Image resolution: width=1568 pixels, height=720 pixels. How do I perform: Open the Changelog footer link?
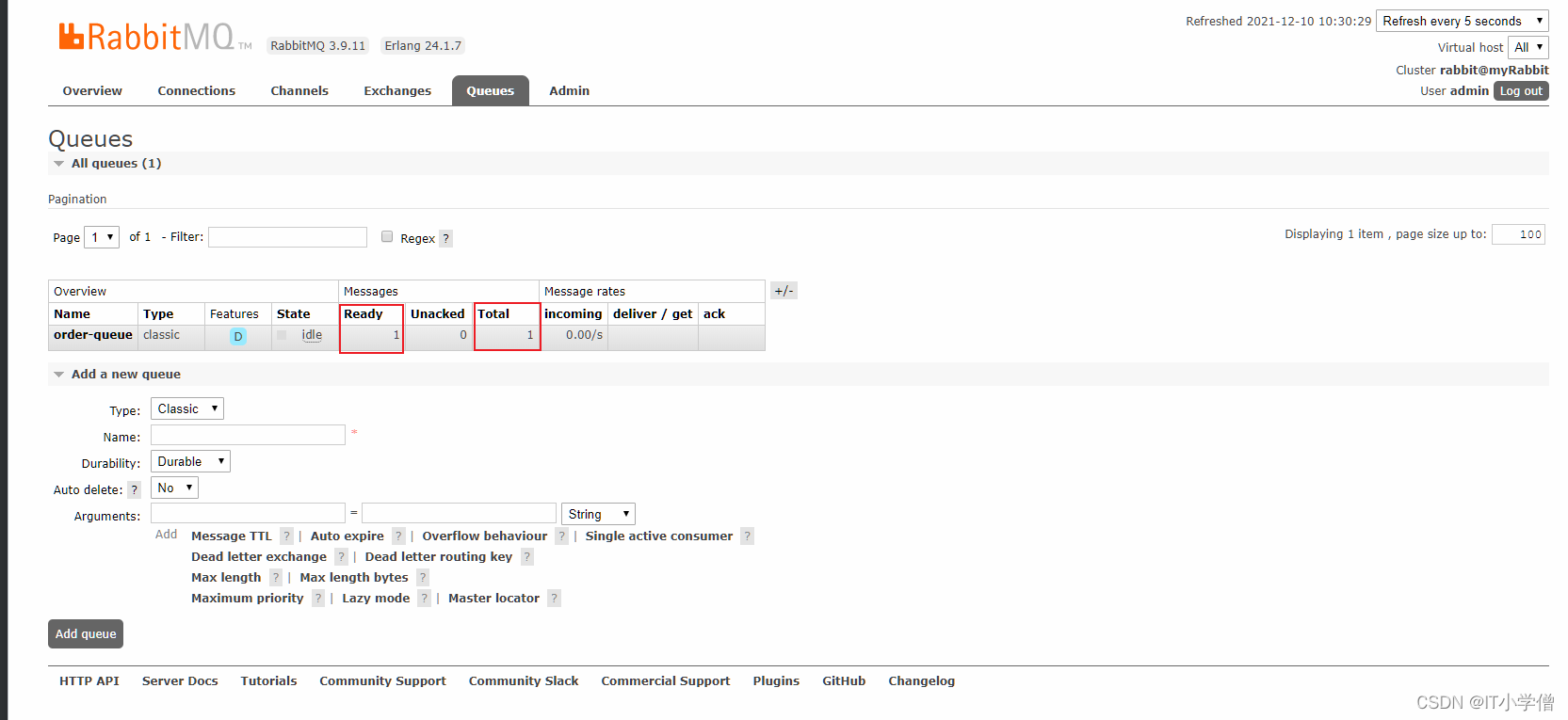pyautogui.click(x=921, y=681)
